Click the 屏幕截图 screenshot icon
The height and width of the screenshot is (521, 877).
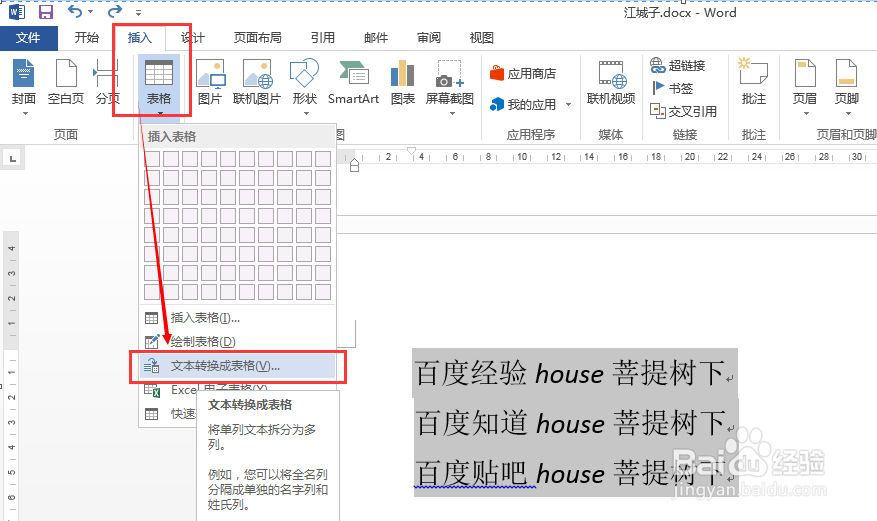[x=450, y=73]
